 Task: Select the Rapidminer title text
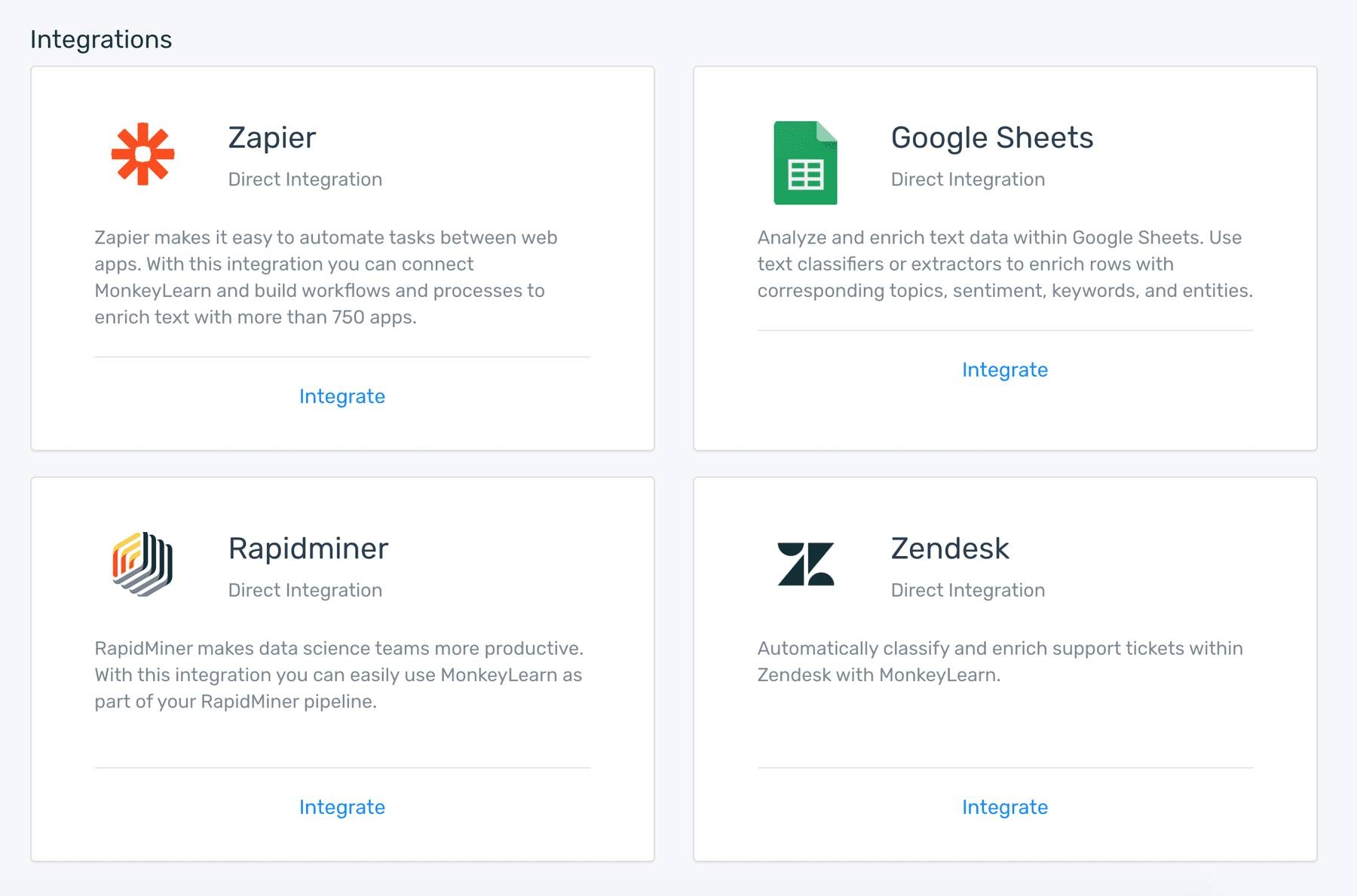308,549
